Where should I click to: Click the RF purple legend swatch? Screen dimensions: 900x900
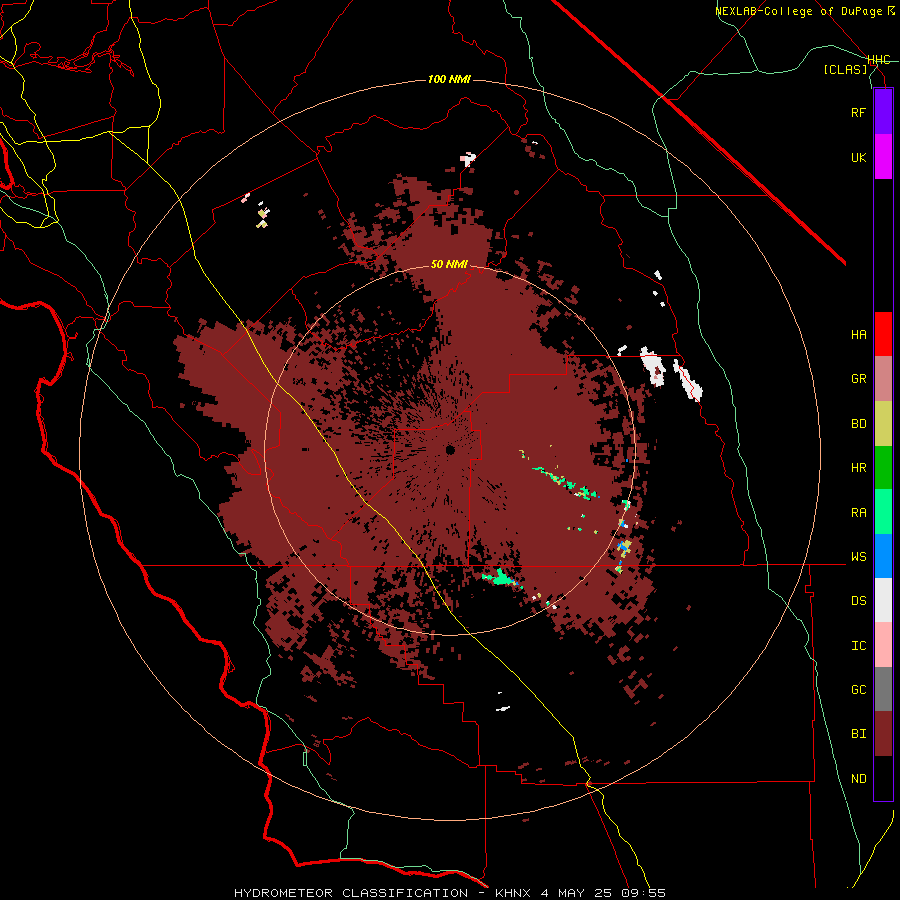click(x=883, y=112)
